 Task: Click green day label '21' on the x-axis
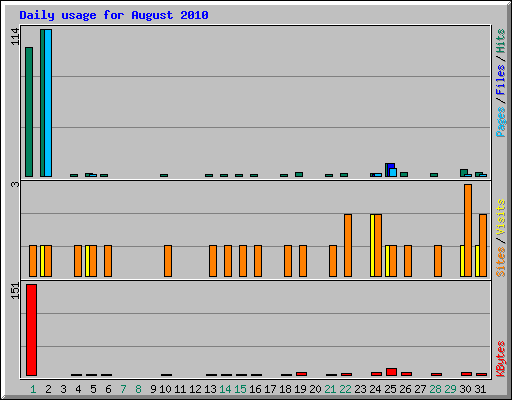[x=330, y=389]
